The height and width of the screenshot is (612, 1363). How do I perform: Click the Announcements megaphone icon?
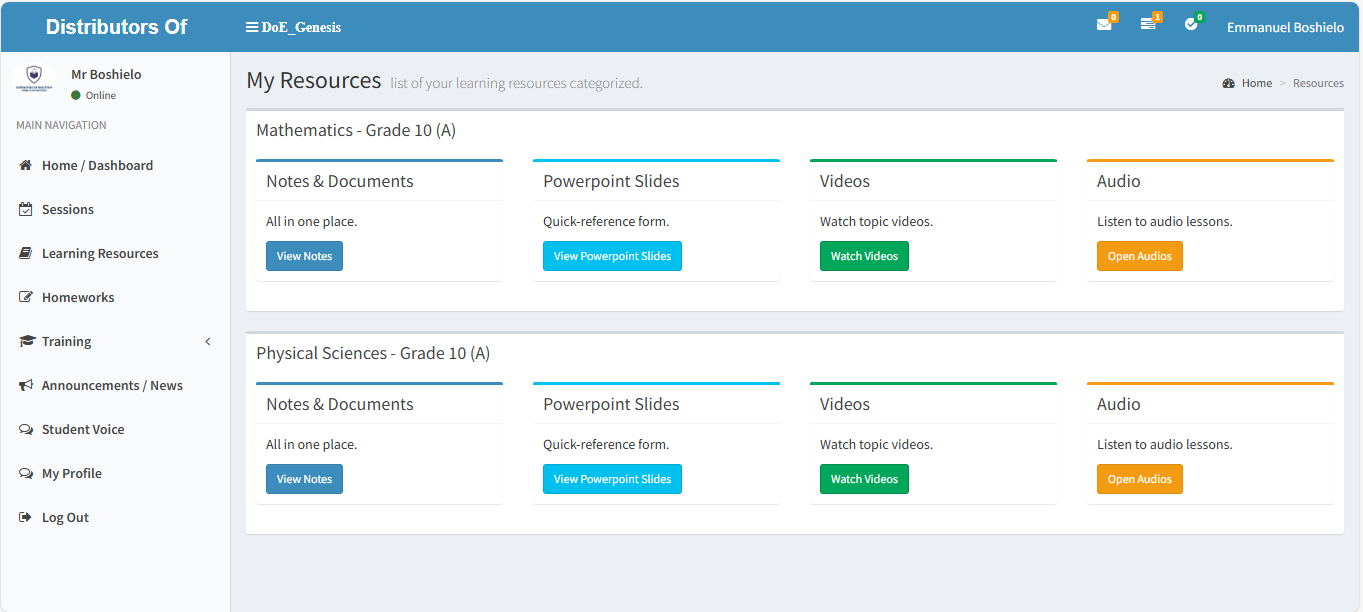(x=26, y=386)
